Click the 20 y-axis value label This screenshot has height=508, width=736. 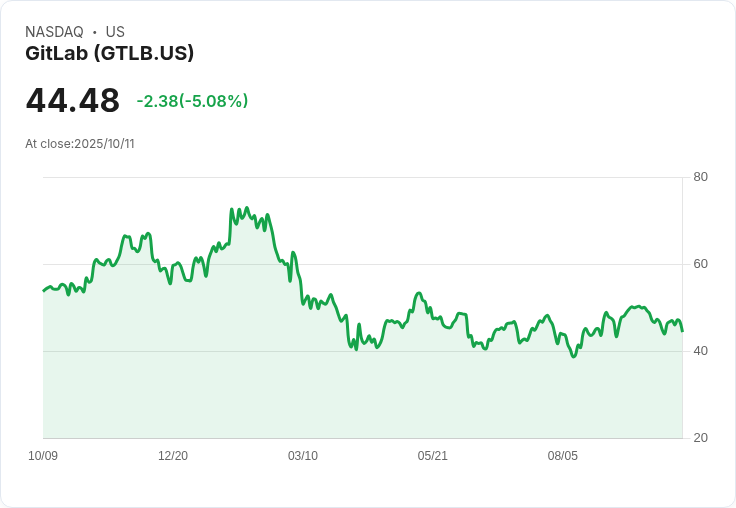tap(700, 438)
